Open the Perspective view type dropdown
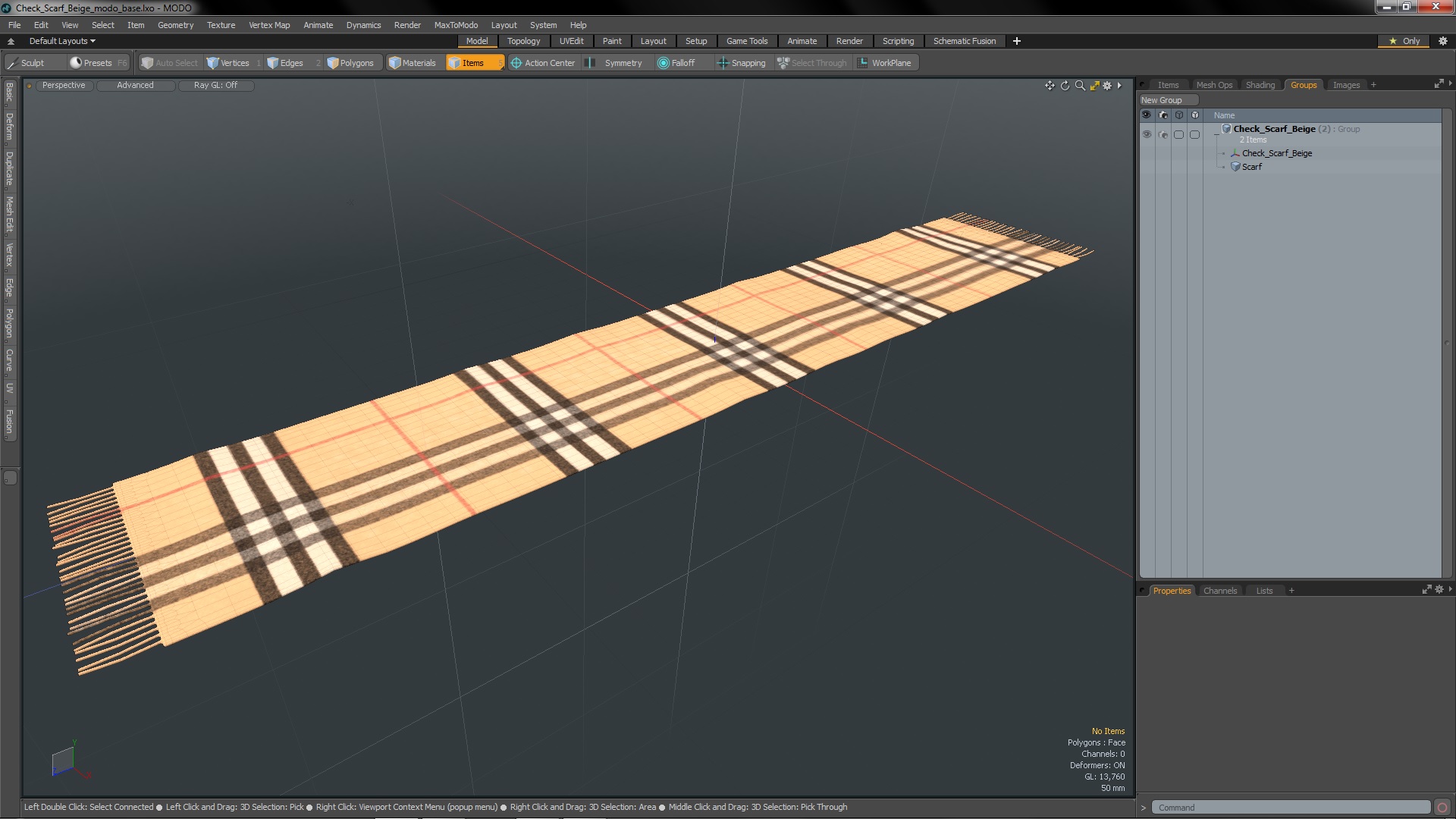Image resolution: width=1456 pixels, height=819 pixels. click(x=64, y=85)
